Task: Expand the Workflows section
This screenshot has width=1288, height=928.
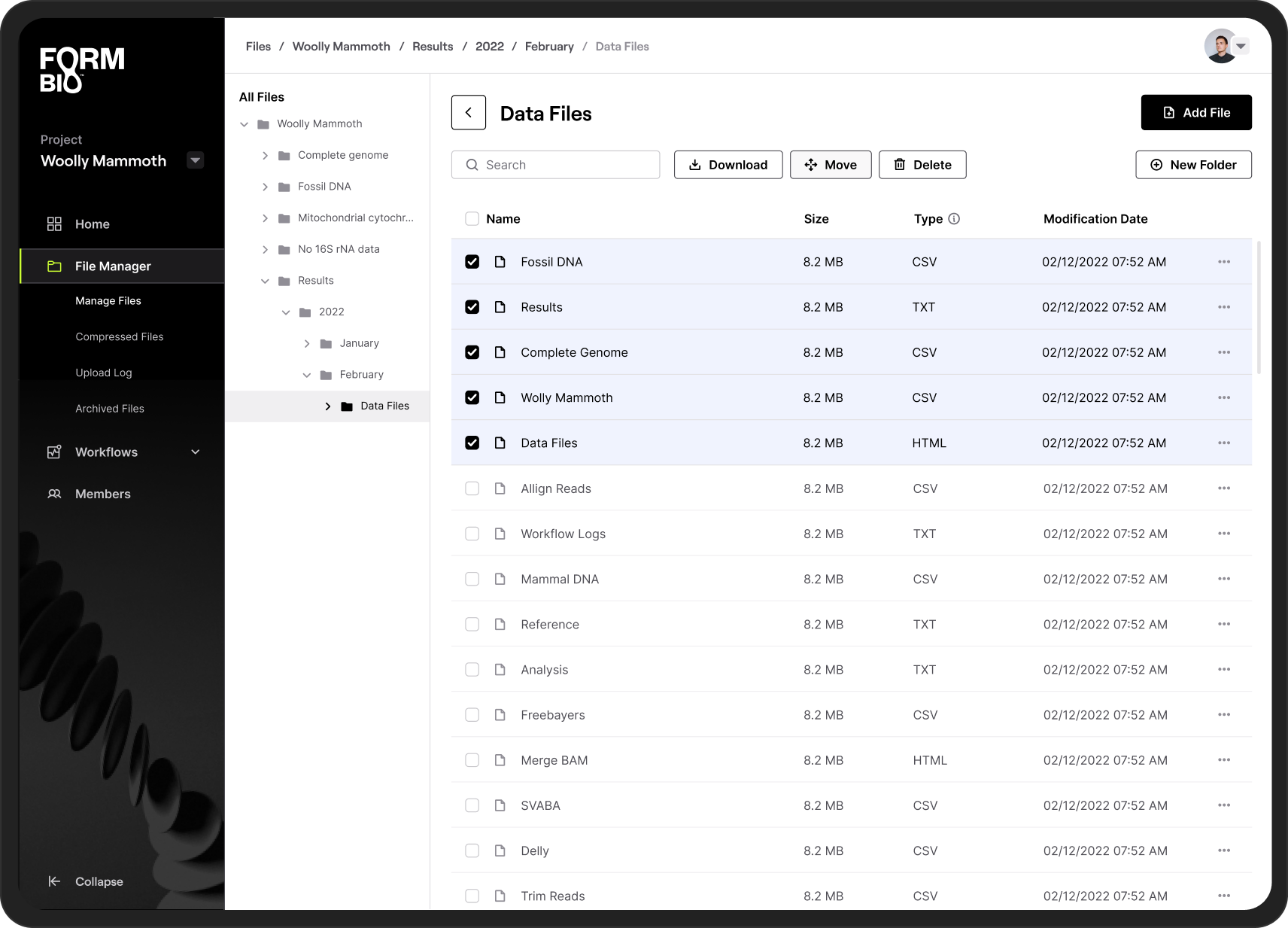Action: [x=196, y=452]
